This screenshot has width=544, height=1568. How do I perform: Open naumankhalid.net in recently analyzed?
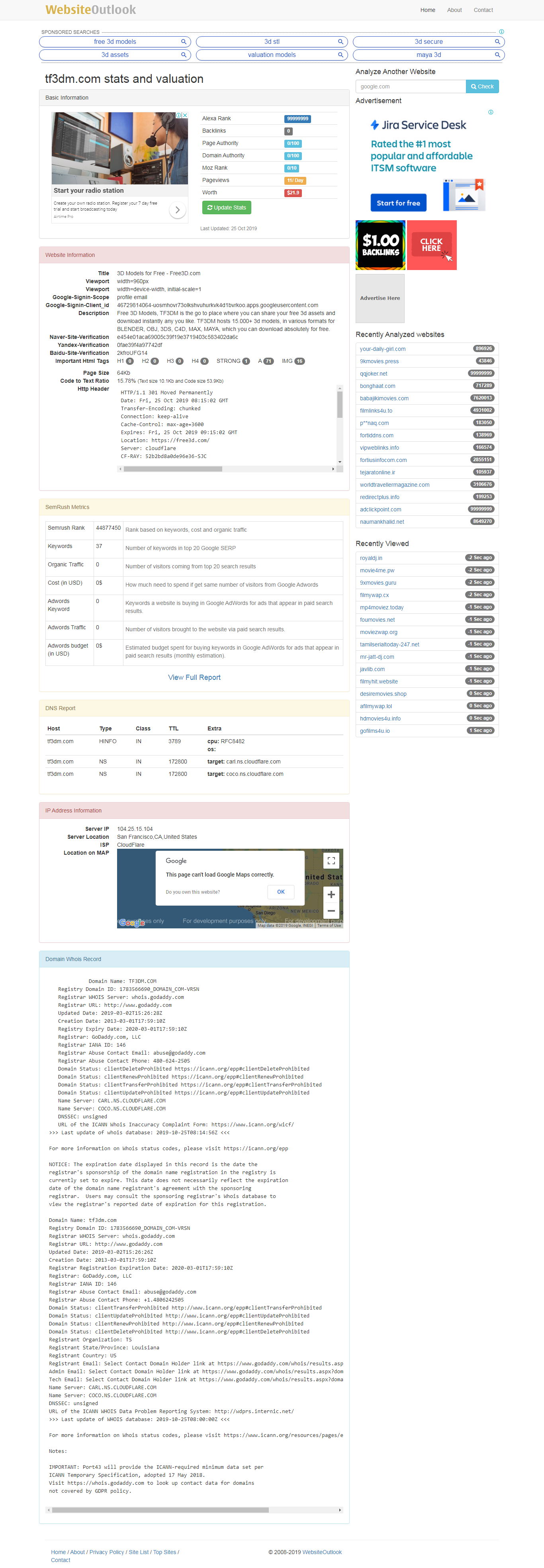[x=382, y=522]
